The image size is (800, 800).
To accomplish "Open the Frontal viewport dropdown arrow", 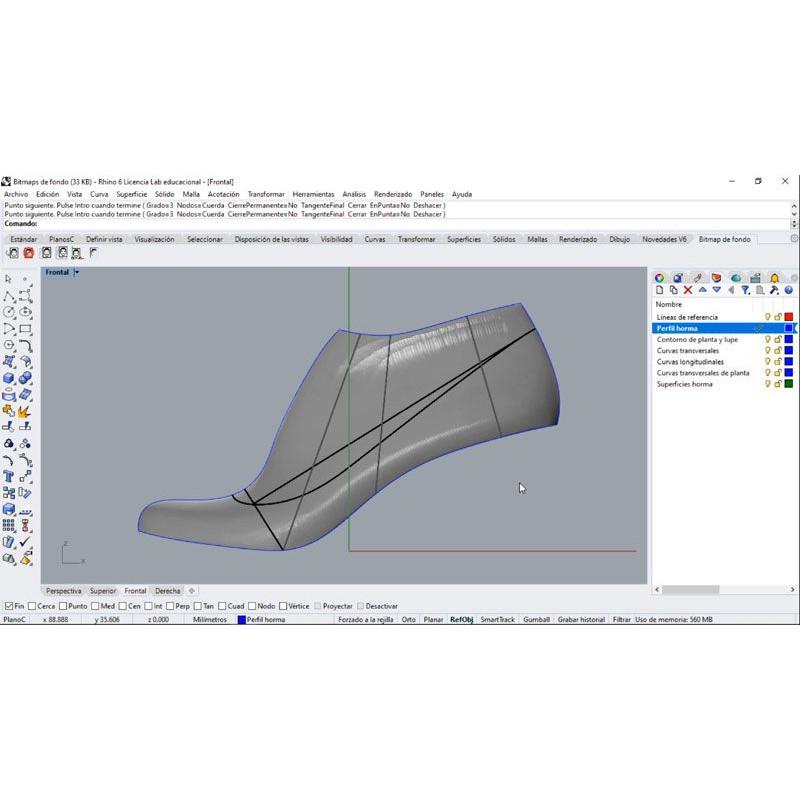I will tap(77, 272).
